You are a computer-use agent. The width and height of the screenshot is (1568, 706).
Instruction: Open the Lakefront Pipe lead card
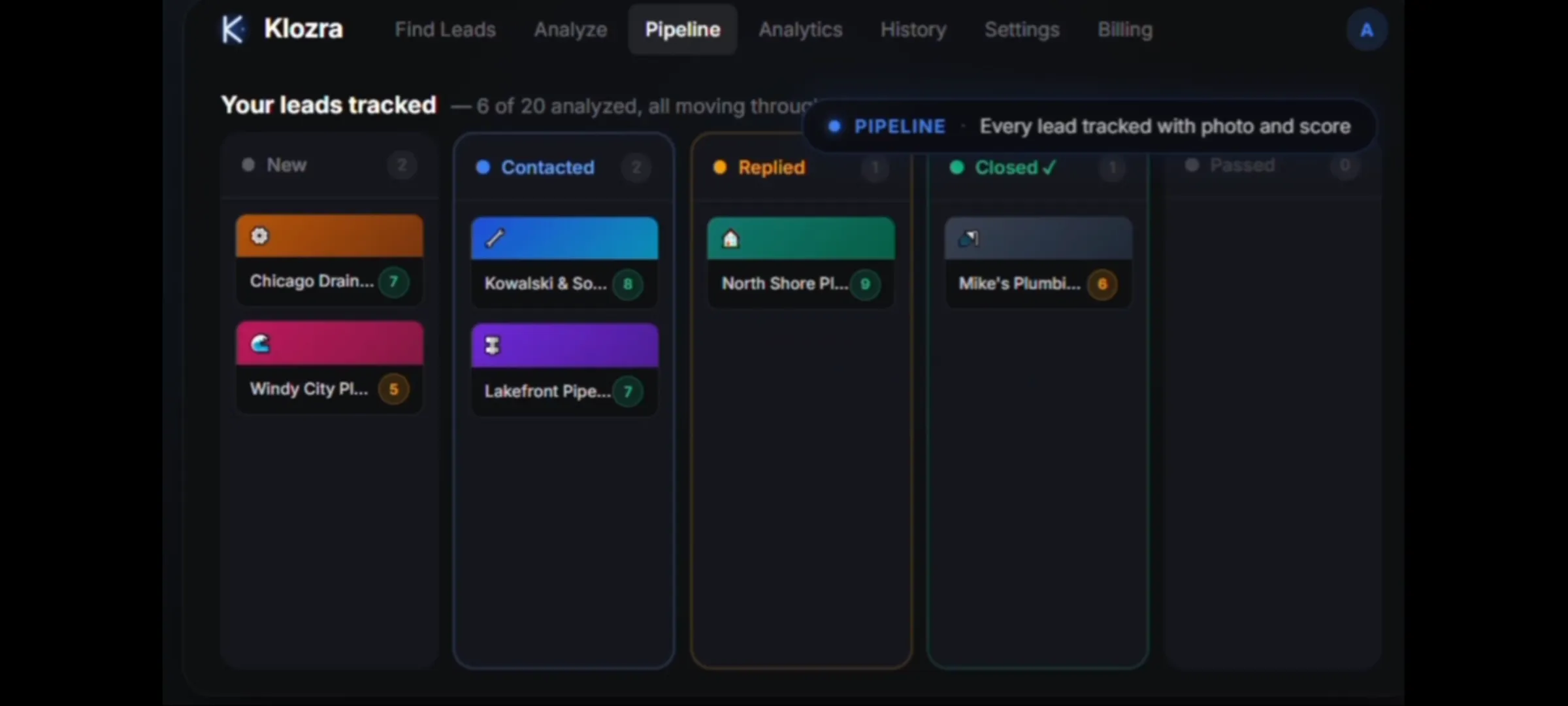564,369
